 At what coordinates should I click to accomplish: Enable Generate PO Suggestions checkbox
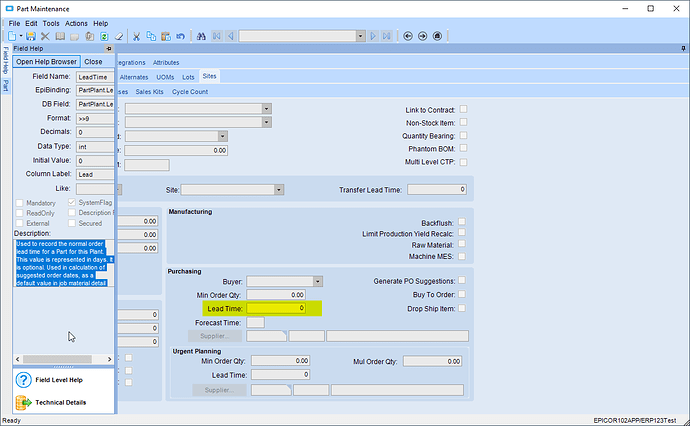(x=462, y=280)
